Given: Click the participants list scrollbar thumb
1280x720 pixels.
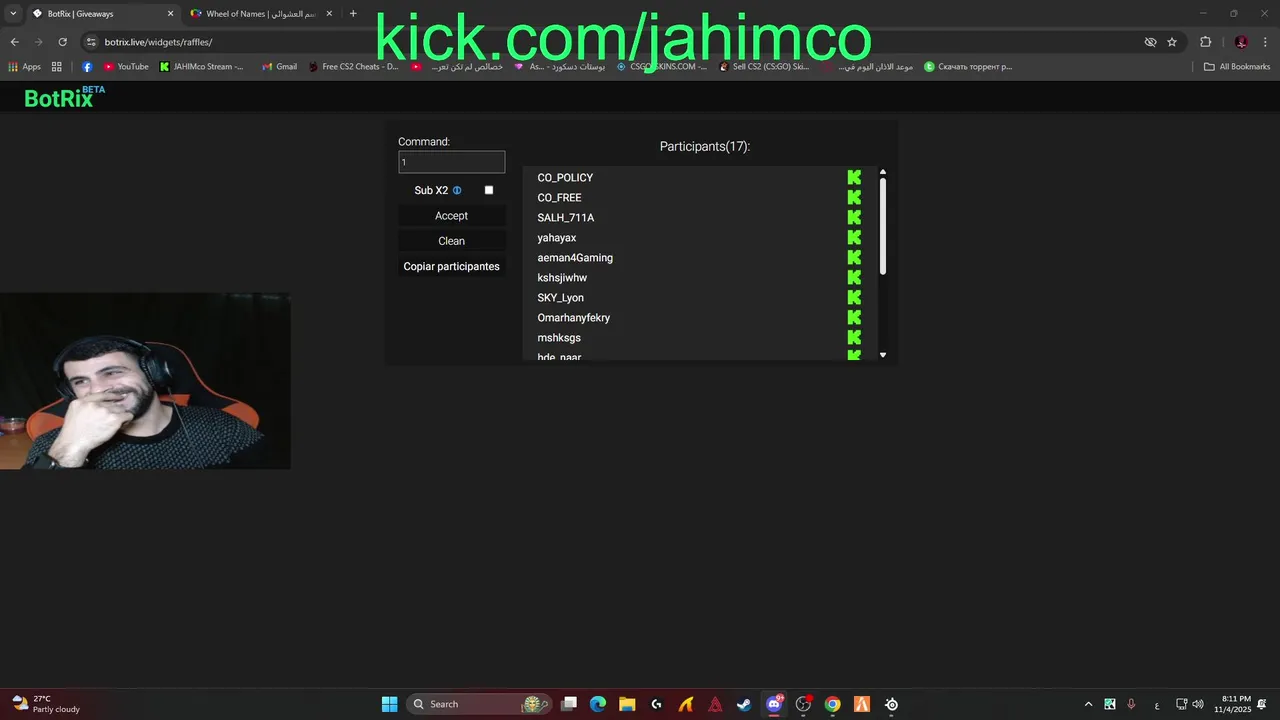Looking at the screenshot, I should click(x=883, y=227).
